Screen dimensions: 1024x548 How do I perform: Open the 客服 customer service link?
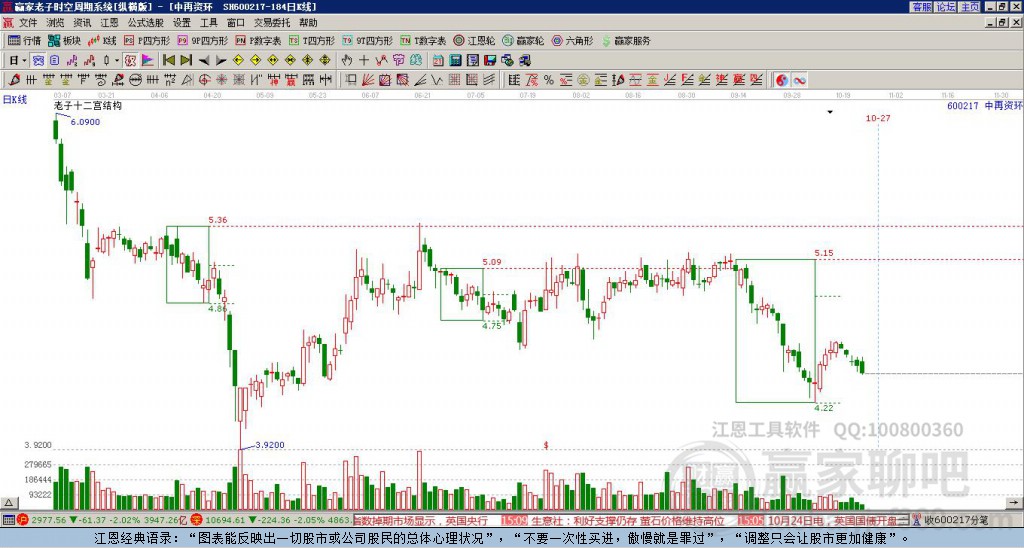click(x=921, y=7)
